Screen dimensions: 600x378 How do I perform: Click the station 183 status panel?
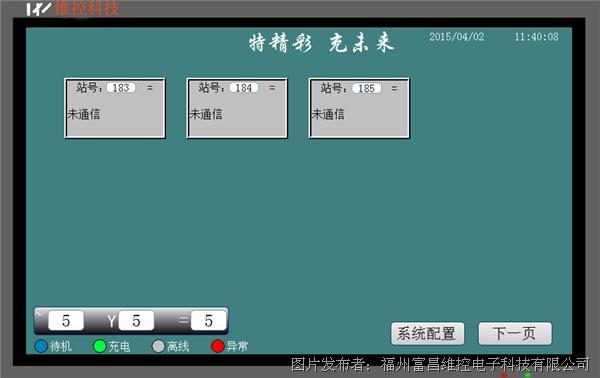click(x=115, y=108)
